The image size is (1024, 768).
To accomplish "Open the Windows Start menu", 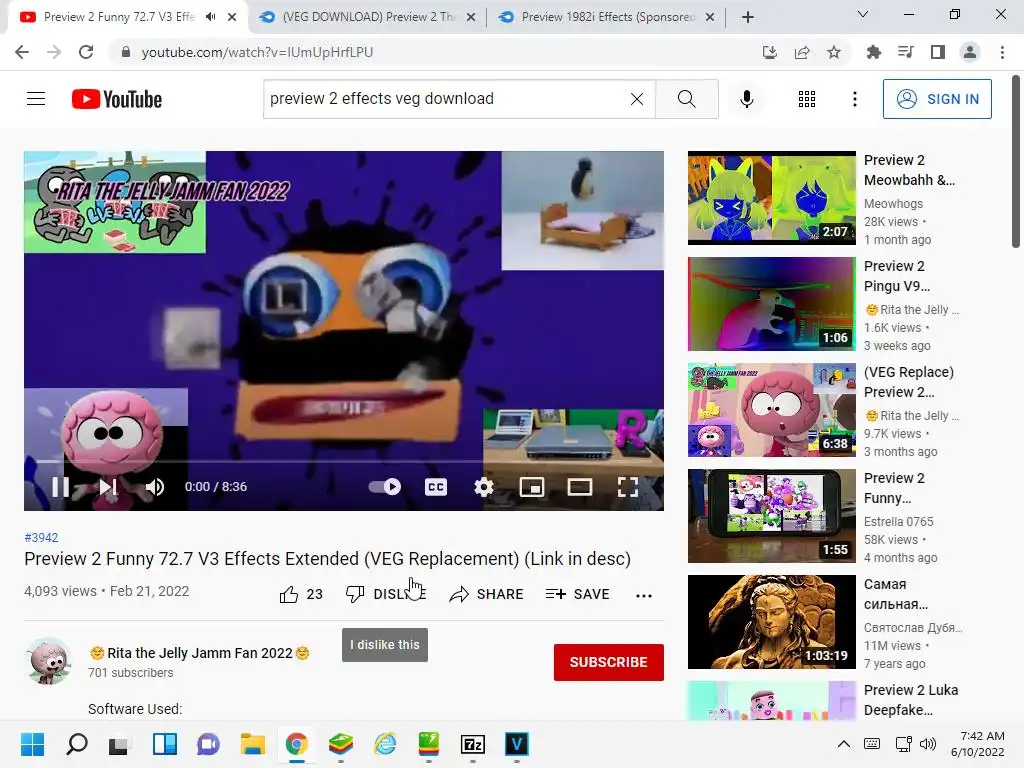I will 32,744.
